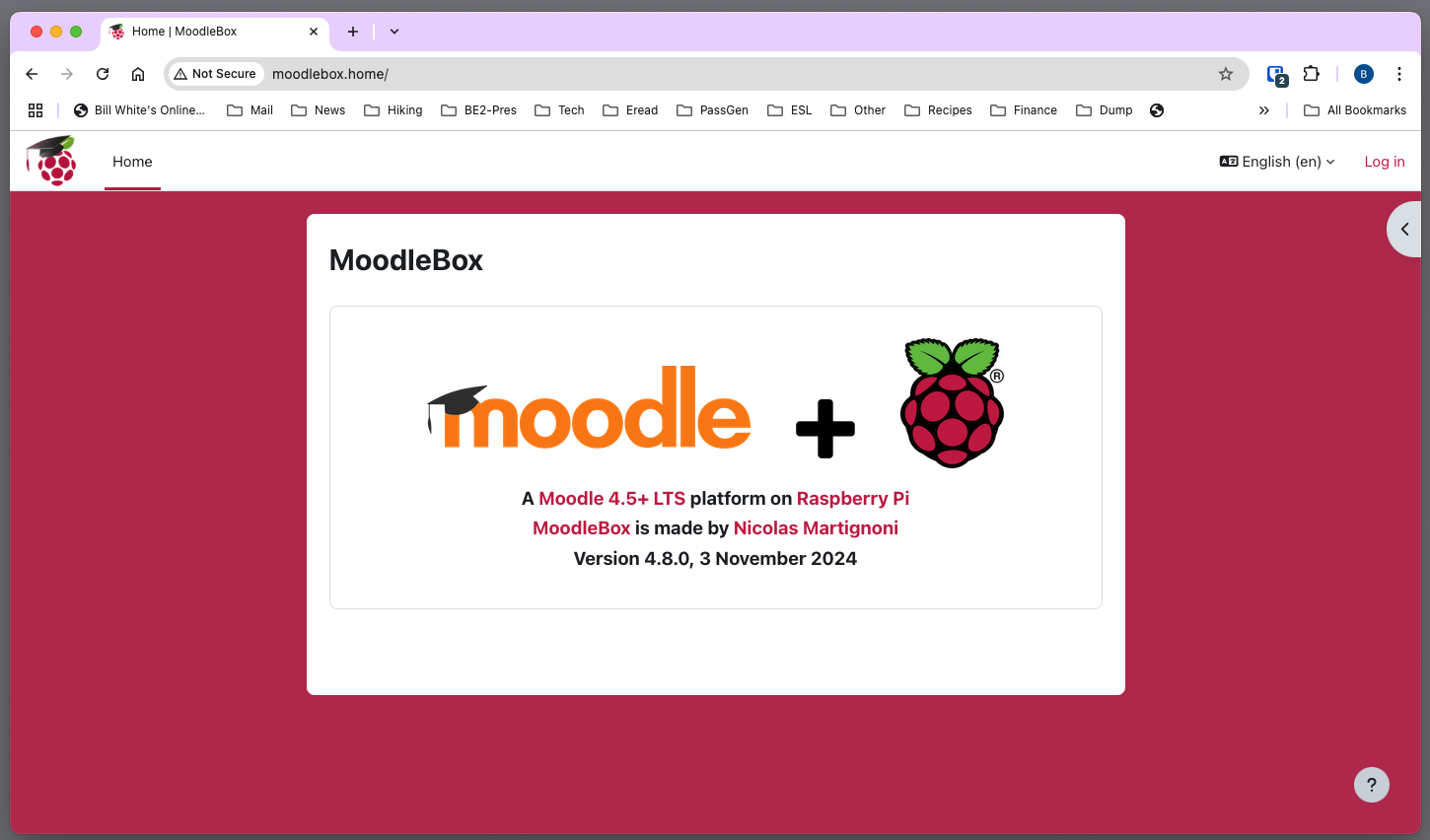Open the News bookmarks folder

319,110
